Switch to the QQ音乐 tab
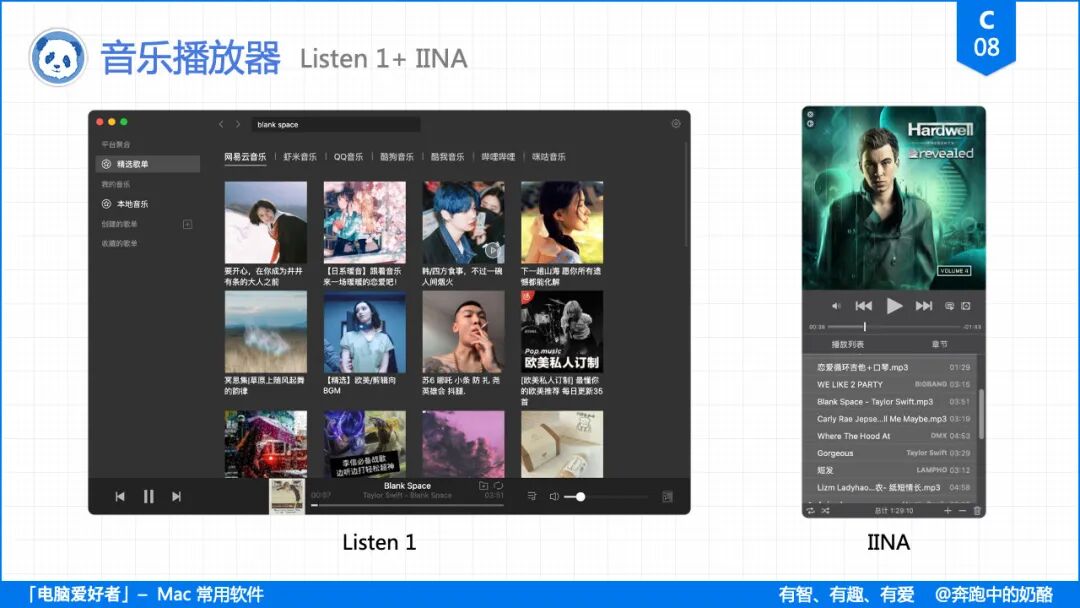The width and height of the screenshot is (1080, 608). (x=349, y=157)
